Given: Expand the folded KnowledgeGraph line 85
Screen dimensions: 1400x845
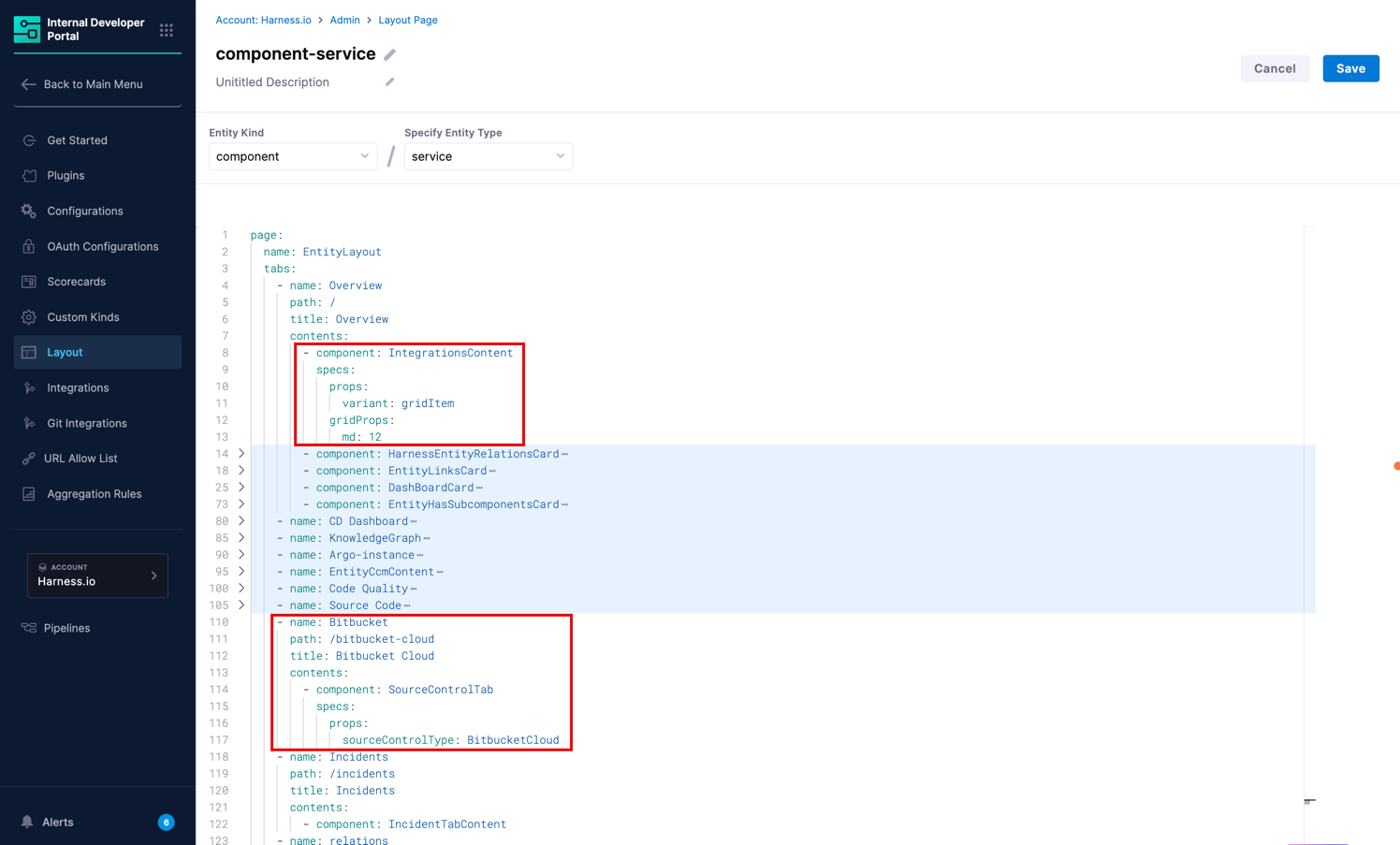Looking at the screenshot, I should pos(241,538).
